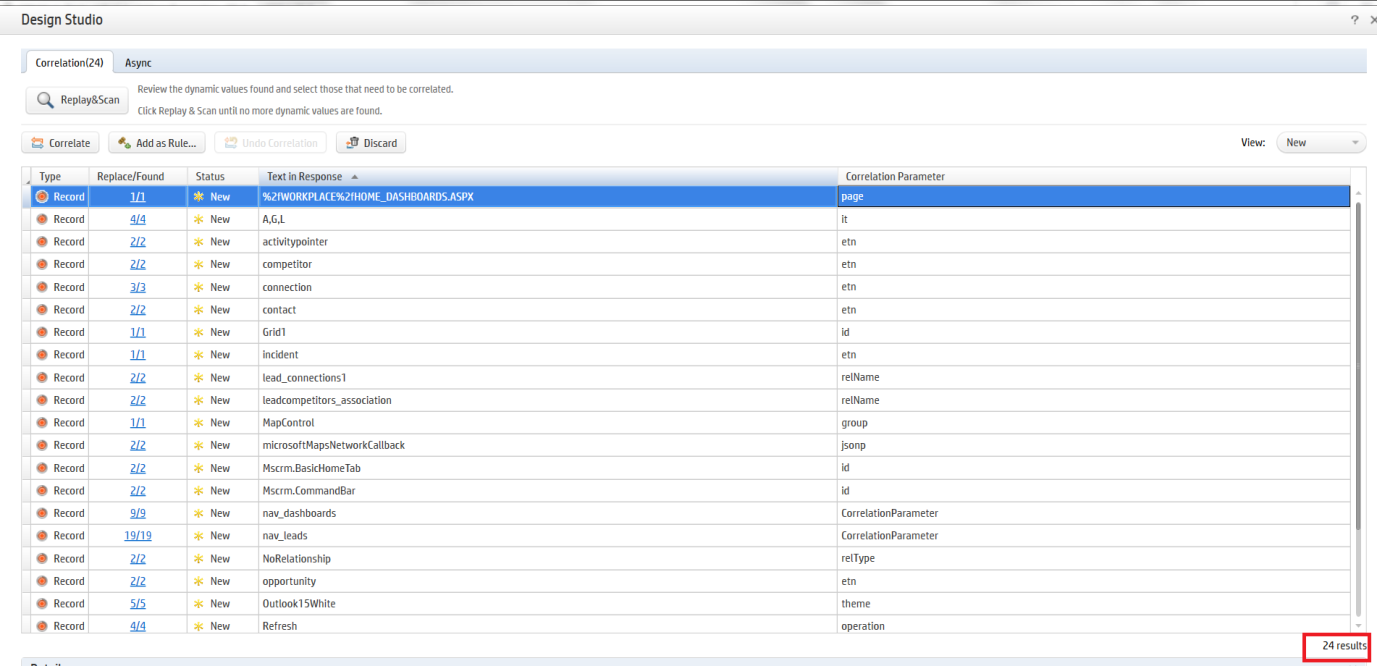Click jsonp correlation parameter cell
Screen dimensions: 1377x666
[1094, 445]
